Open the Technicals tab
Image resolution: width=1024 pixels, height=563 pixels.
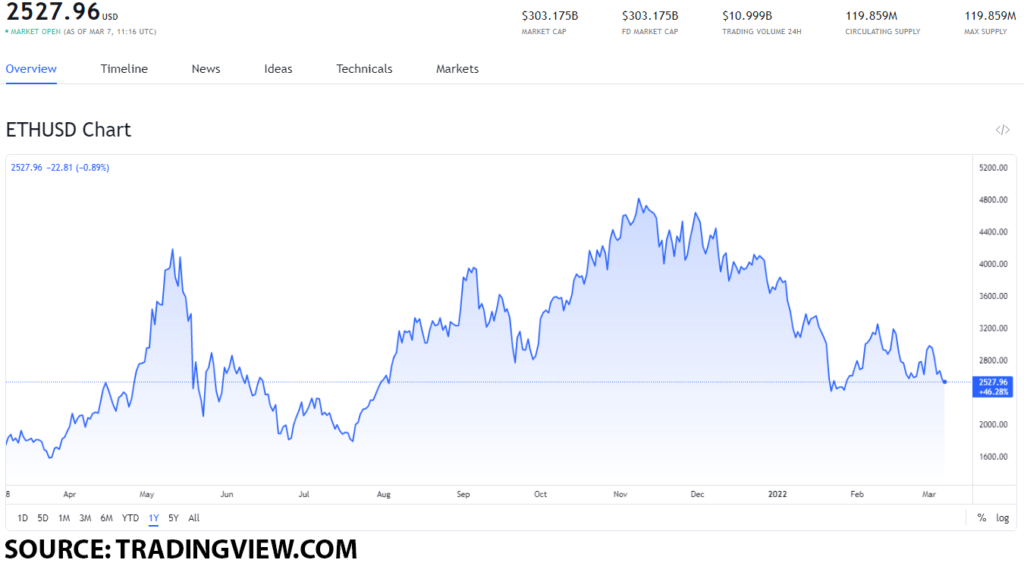(x=364, y=69)
